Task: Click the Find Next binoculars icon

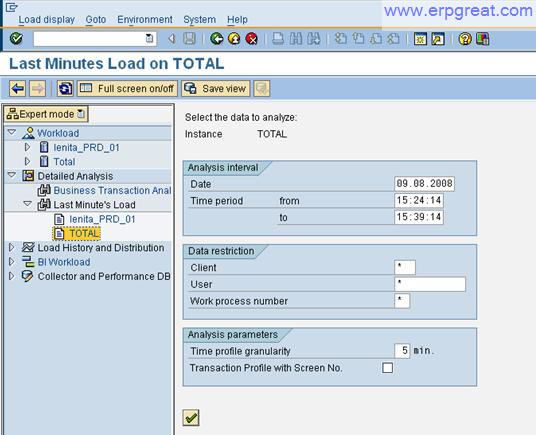Action: 313,39
